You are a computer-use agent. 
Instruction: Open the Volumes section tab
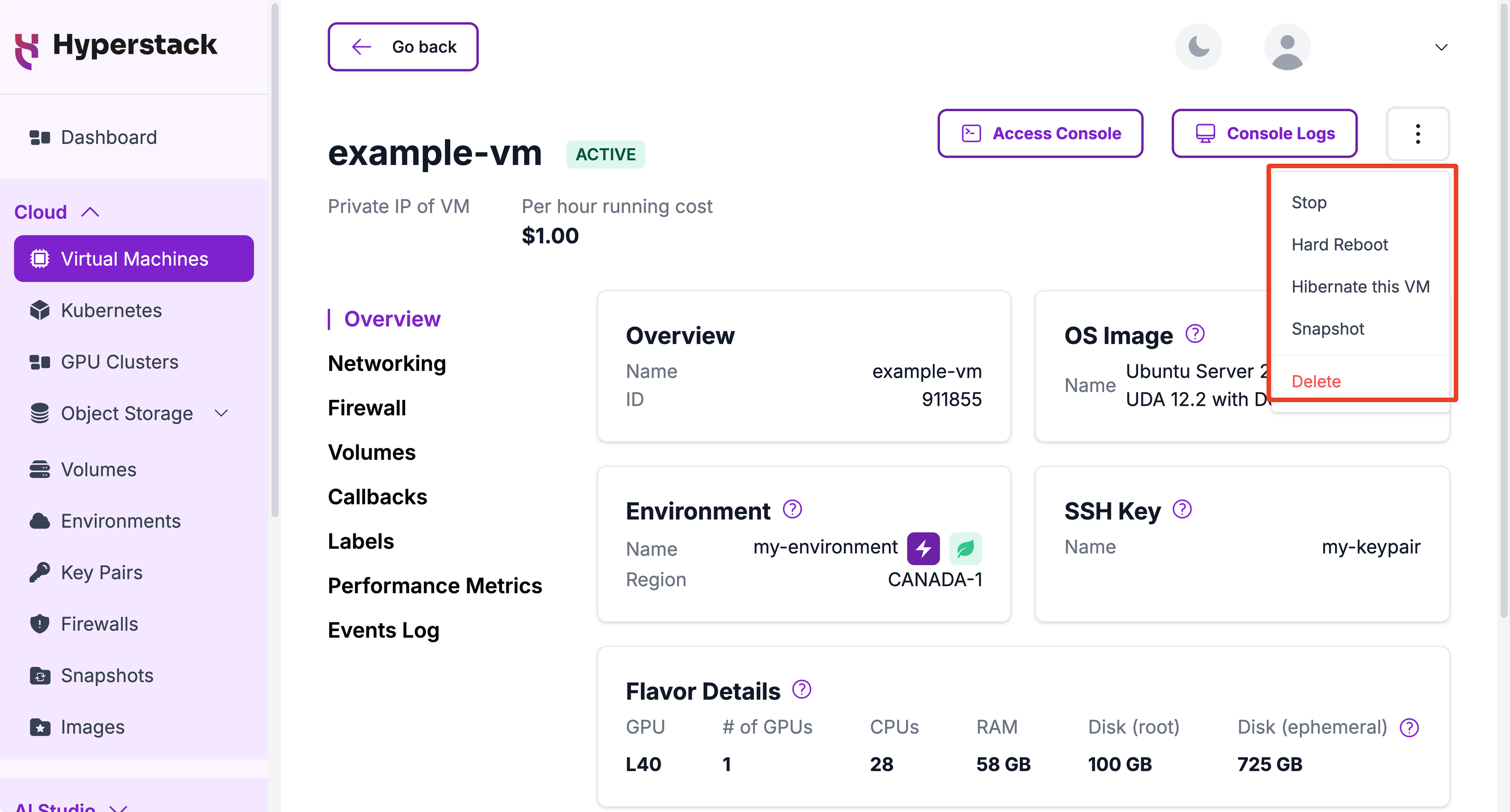coord(372,452)
